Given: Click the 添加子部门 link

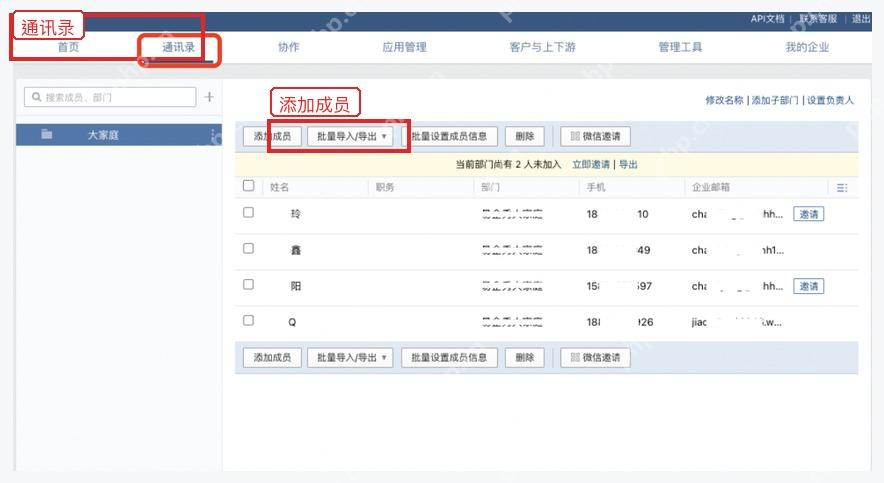Looking at the screenshot, I should (x=775, y=100).
